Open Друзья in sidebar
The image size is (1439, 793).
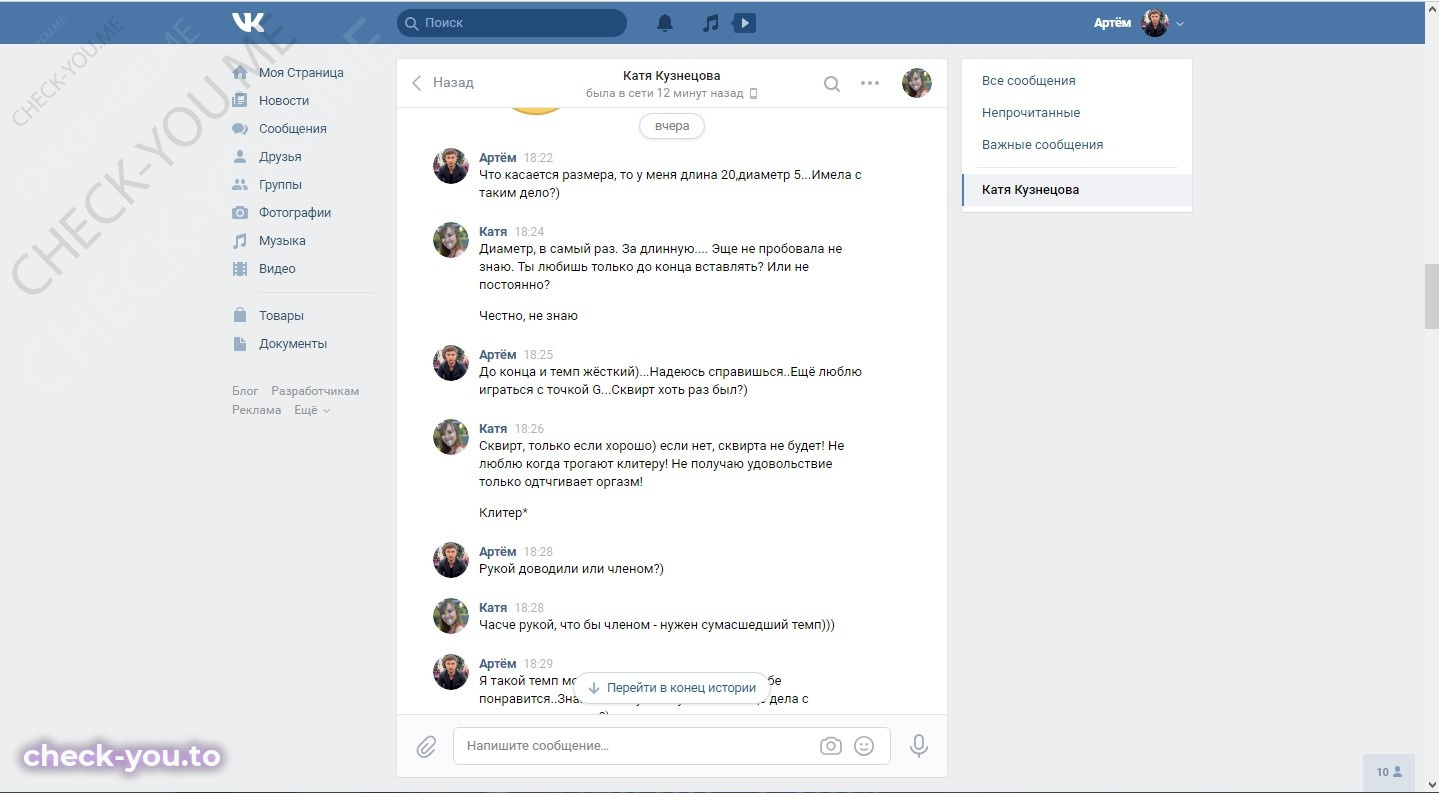(280, 157)
